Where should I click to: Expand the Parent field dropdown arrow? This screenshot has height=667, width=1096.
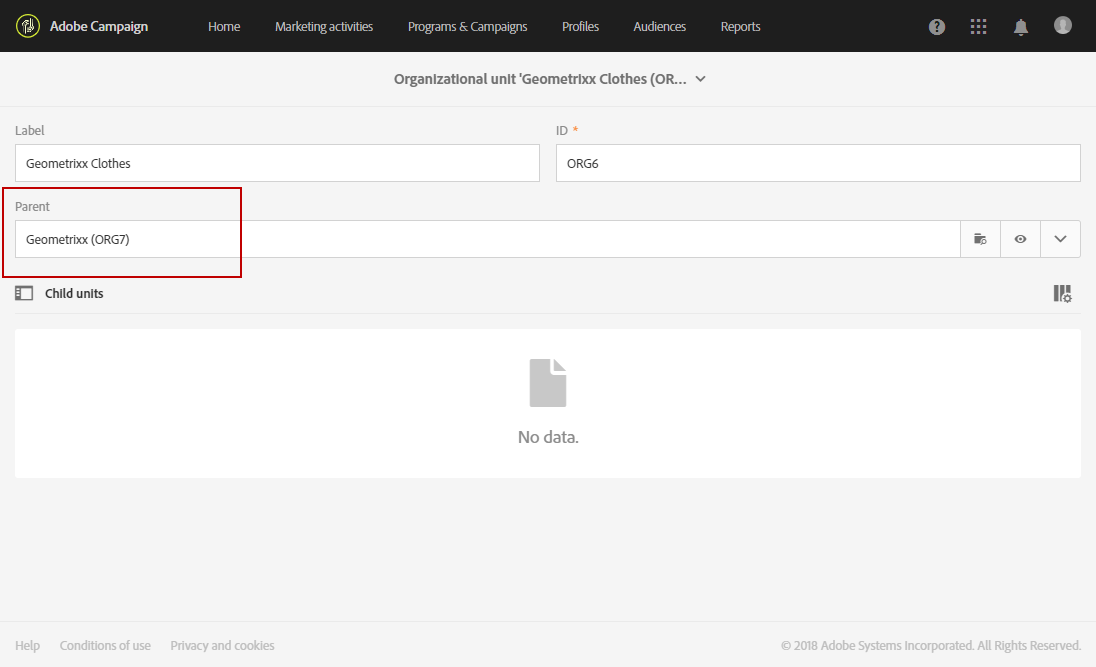click(x=1060, y=239)
